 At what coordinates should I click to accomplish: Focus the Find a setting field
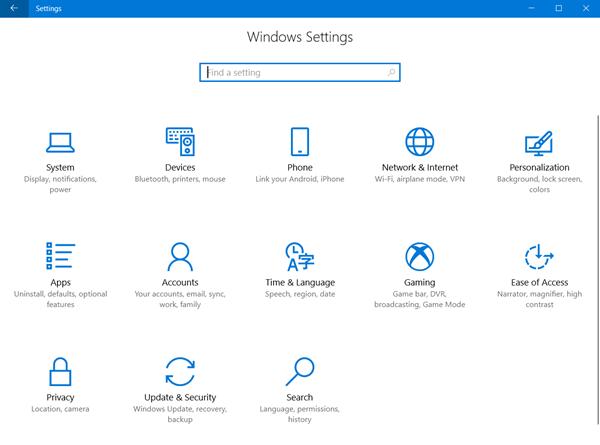tap(300, 72)
